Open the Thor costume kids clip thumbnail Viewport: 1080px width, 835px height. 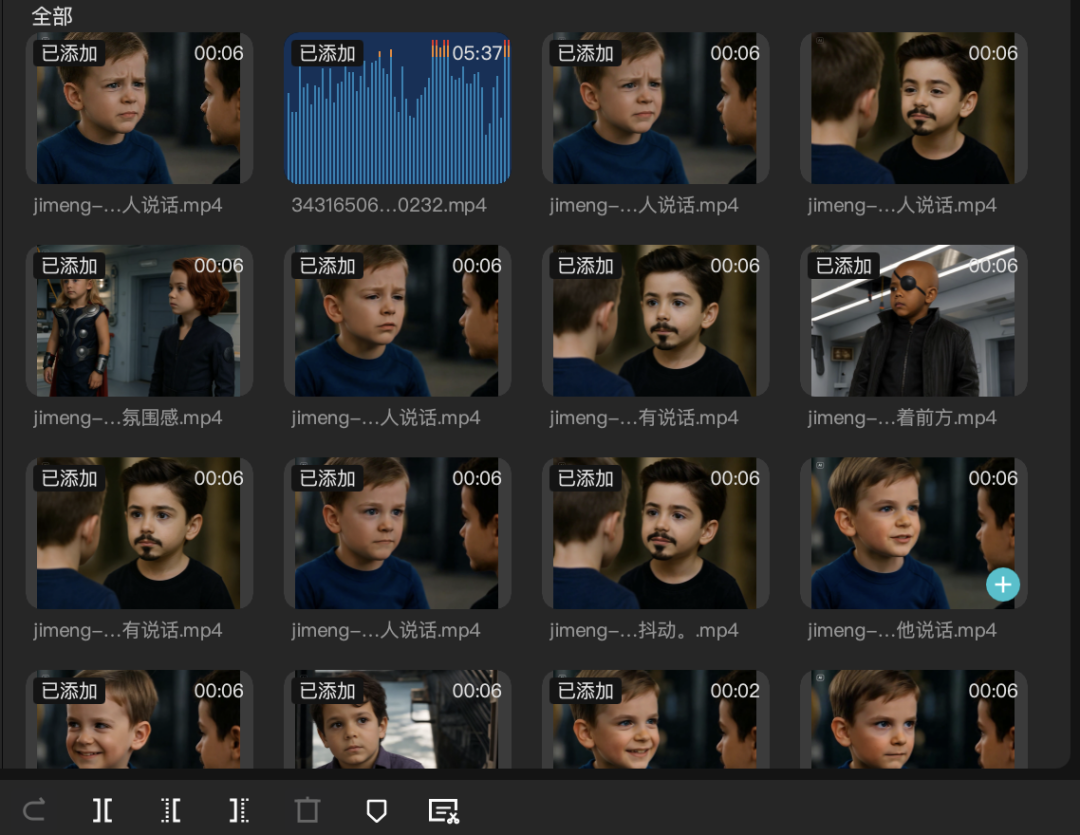coord(139,321)
